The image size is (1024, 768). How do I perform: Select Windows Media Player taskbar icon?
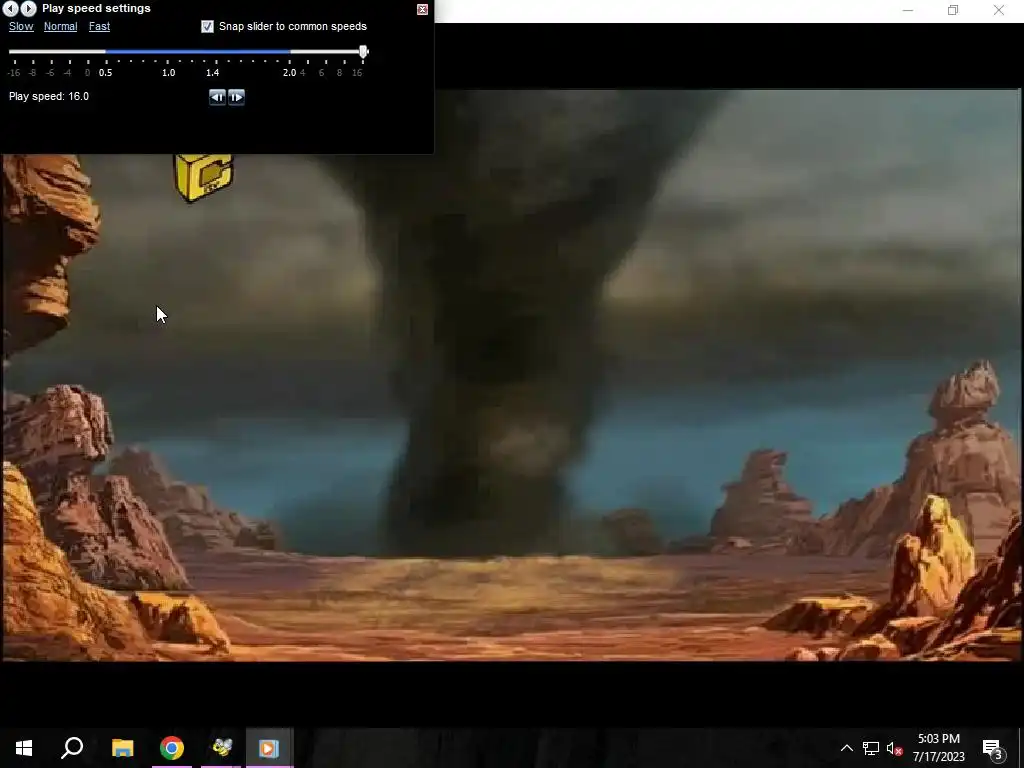pos(269,748)
